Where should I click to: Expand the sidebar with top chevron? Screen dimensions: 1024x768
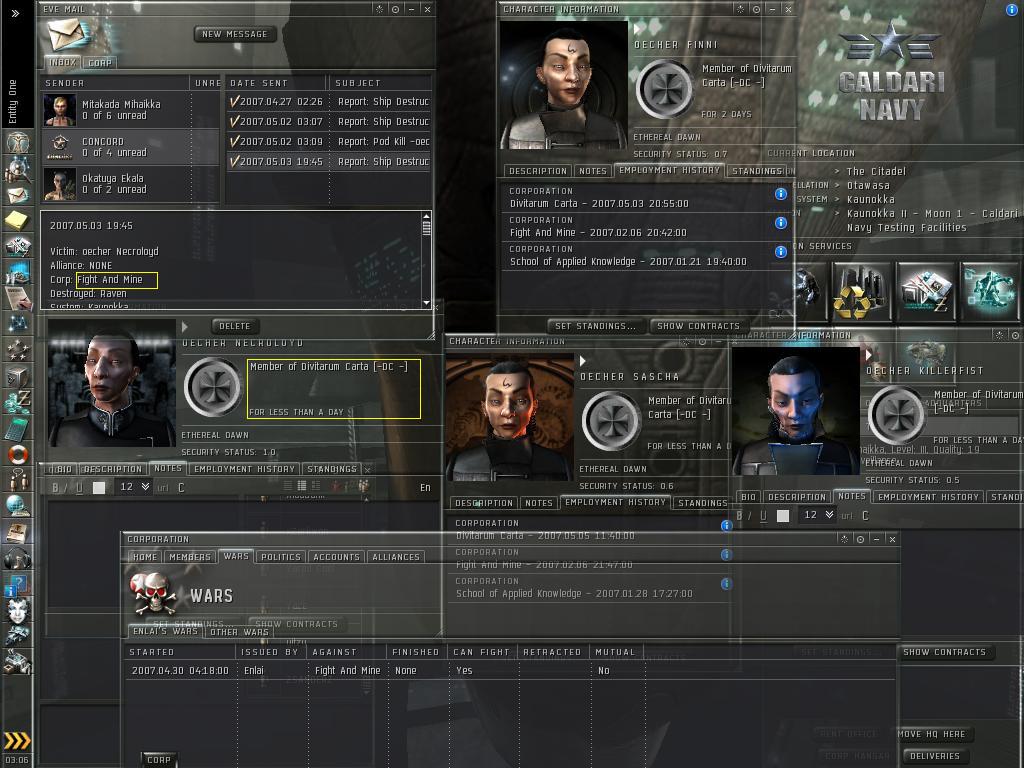pos(13,12)
